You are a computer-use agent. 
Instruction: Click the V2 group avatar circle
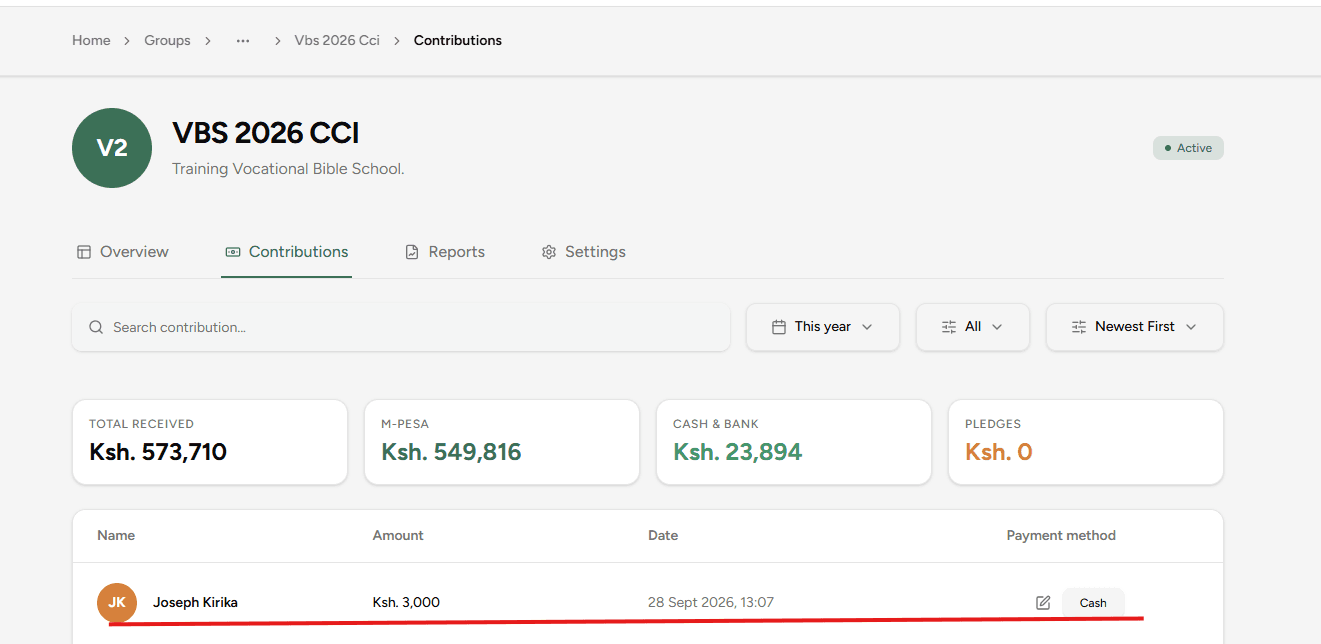point(112,148)
